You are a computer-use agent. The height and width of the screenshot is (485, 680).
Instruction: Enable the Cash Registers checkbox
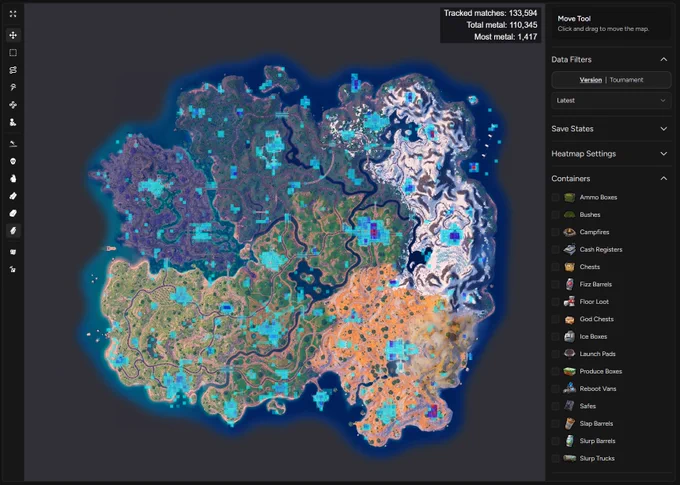[555, 249]
